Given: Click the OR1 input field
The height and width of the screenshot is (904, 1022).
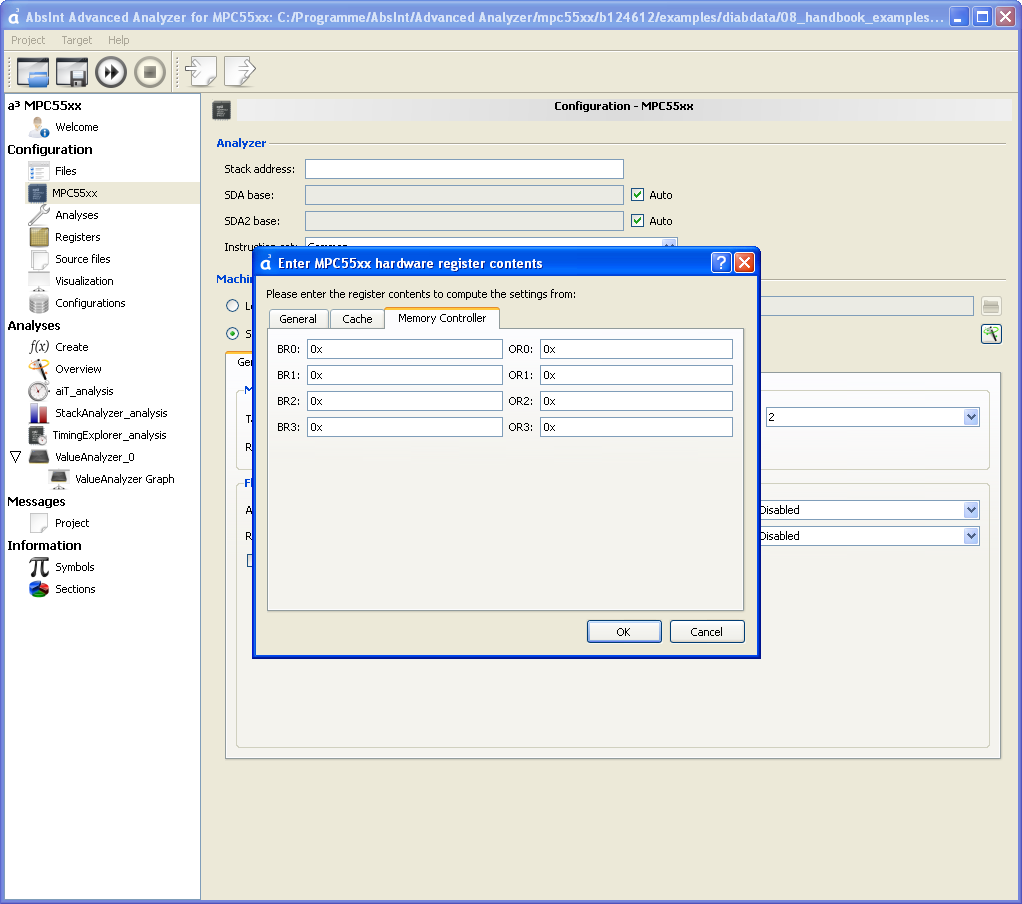Looking at the screenshot, I should [636, 375].
